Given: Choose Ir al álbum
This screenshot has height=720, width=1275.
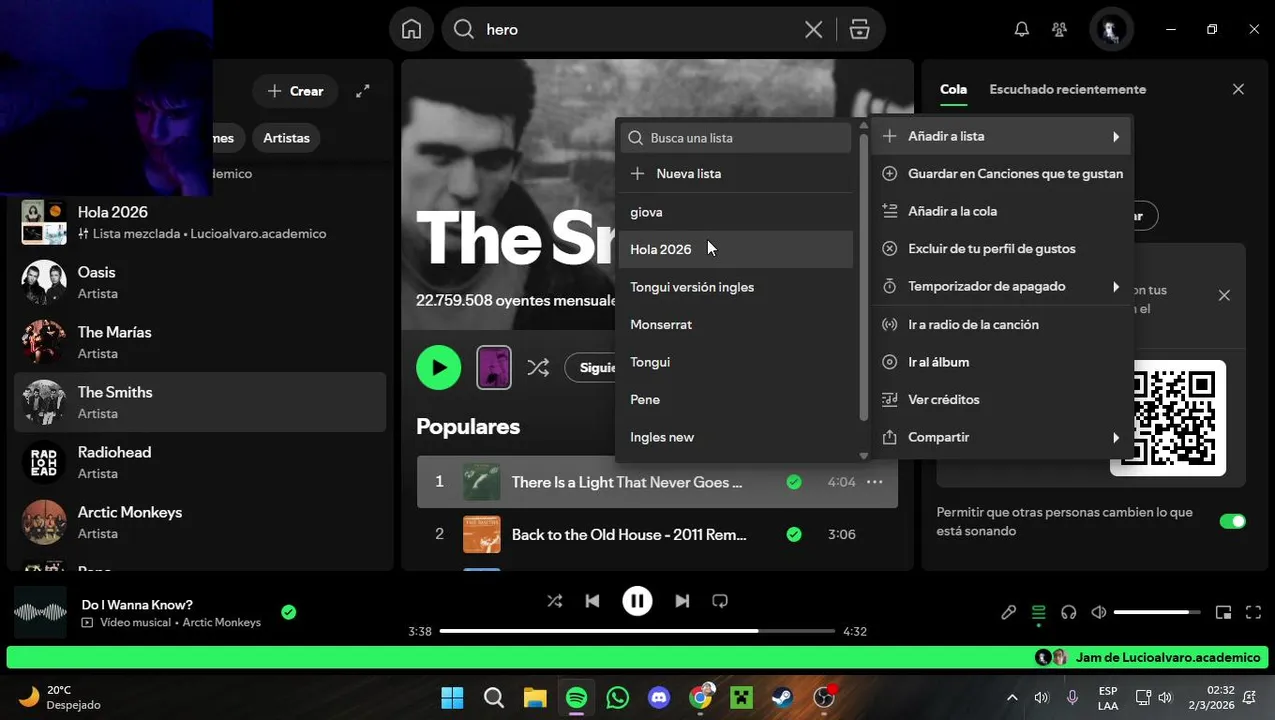Looking at the screenshot, I should point(1001,362).
